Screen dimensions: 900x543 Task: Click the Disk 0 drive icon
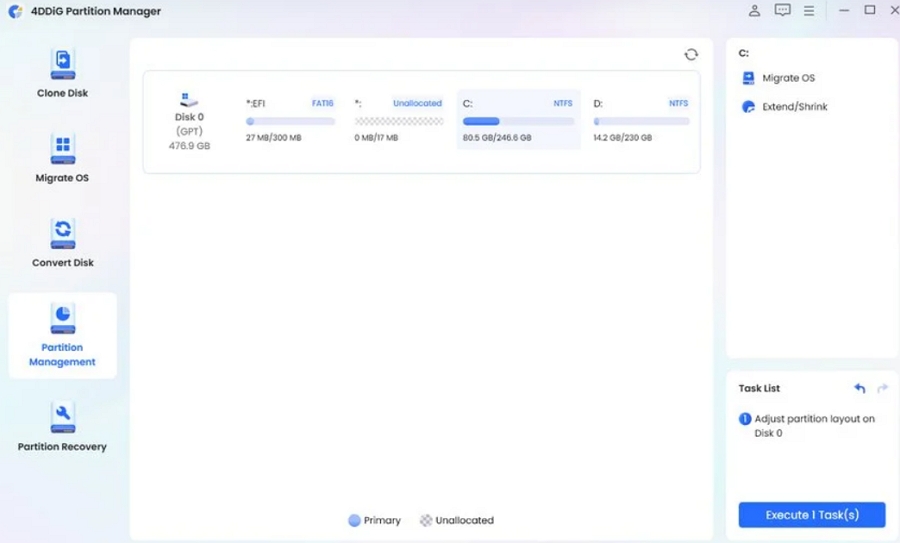[x=188, y=100]
